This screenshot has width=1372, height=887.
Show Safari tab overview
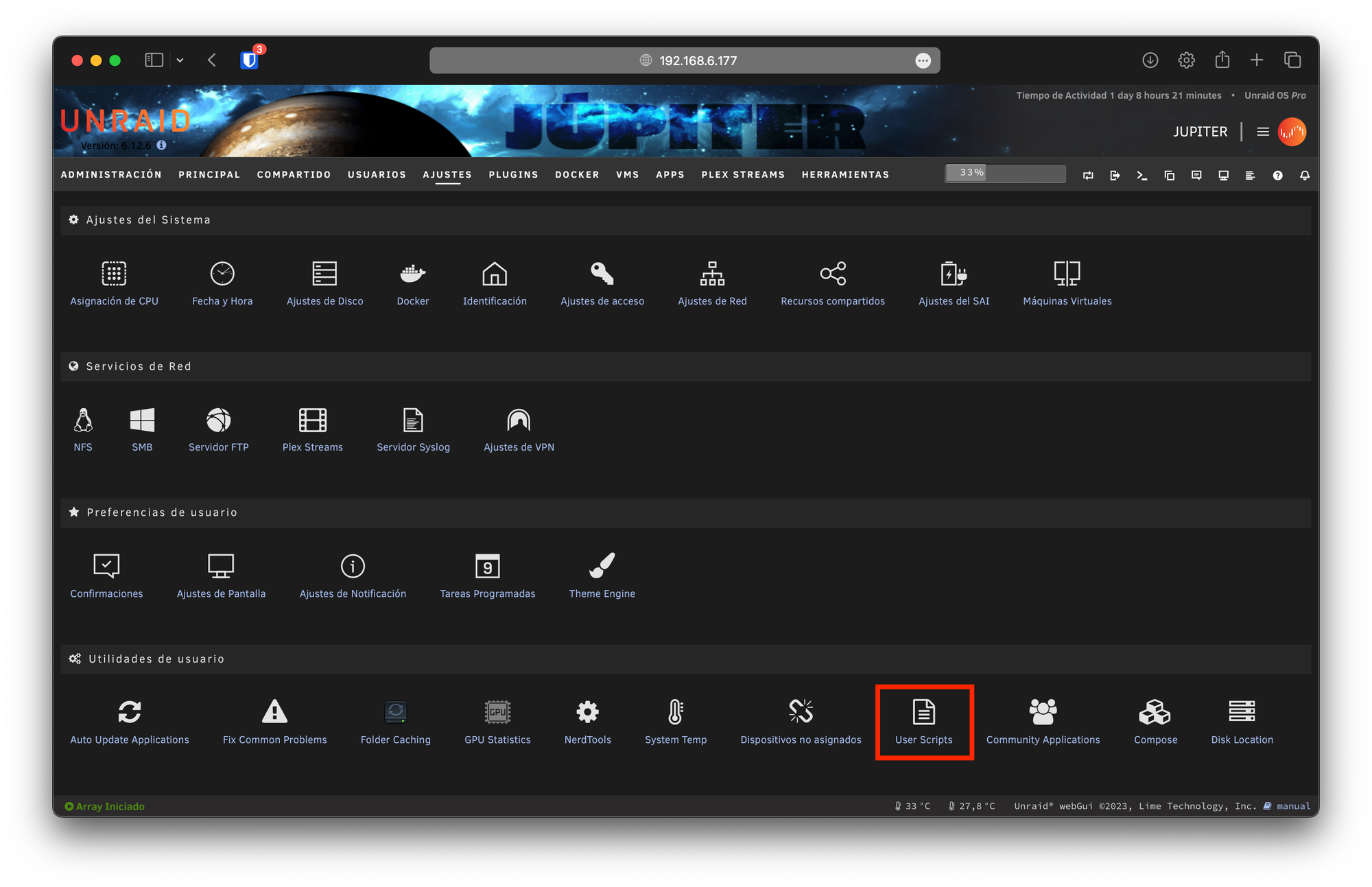point(1292,60)
